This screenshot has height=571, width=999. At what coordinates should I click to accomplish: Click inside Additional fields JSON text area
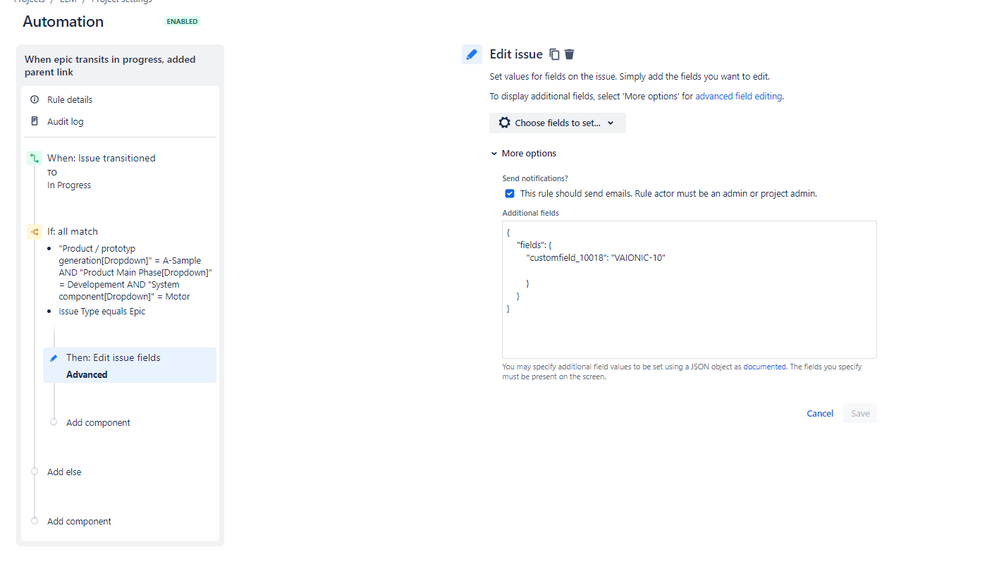(x=689, y=290)
